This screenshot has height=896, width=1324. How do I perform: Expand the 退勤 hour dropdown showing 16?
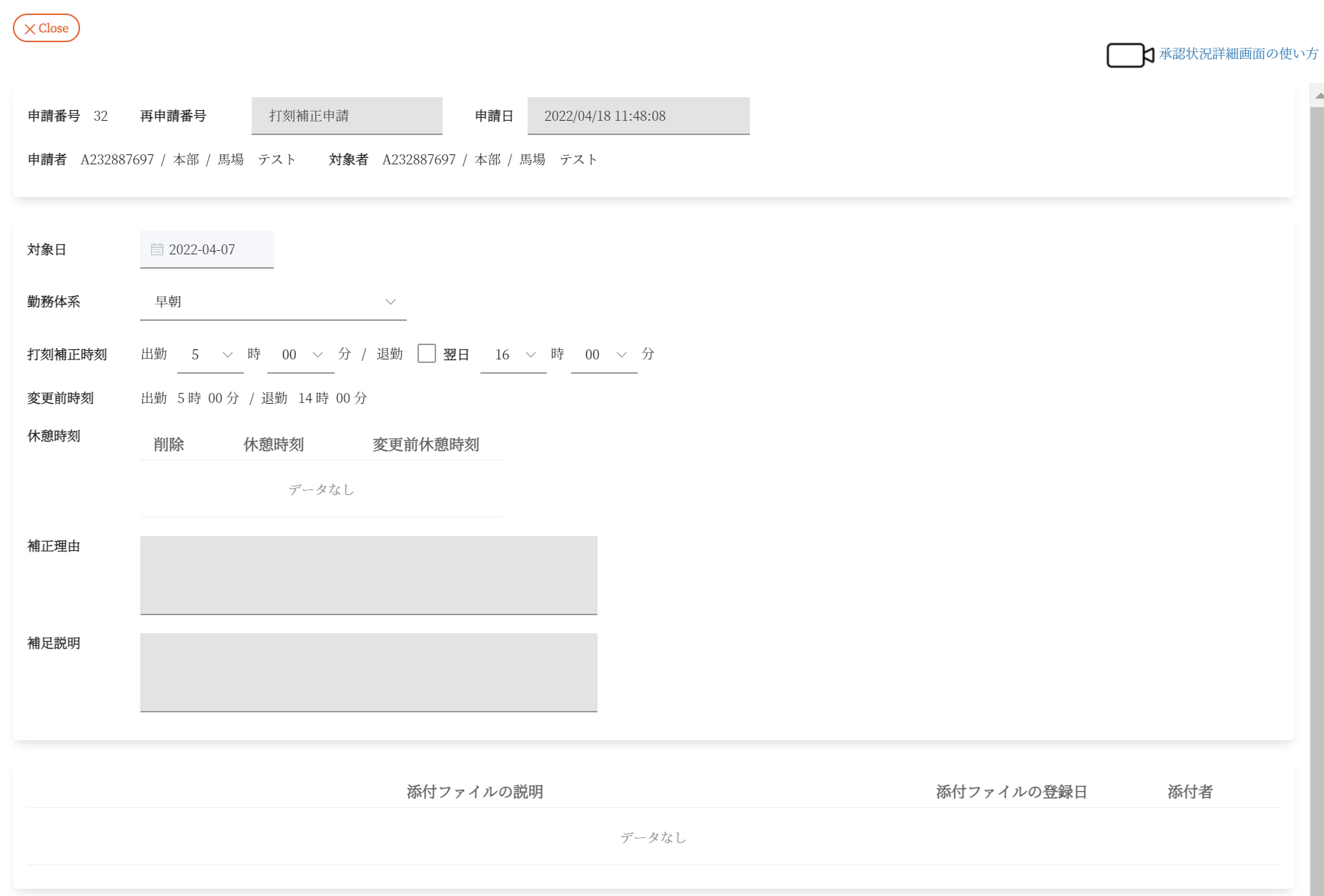point(513,354)
